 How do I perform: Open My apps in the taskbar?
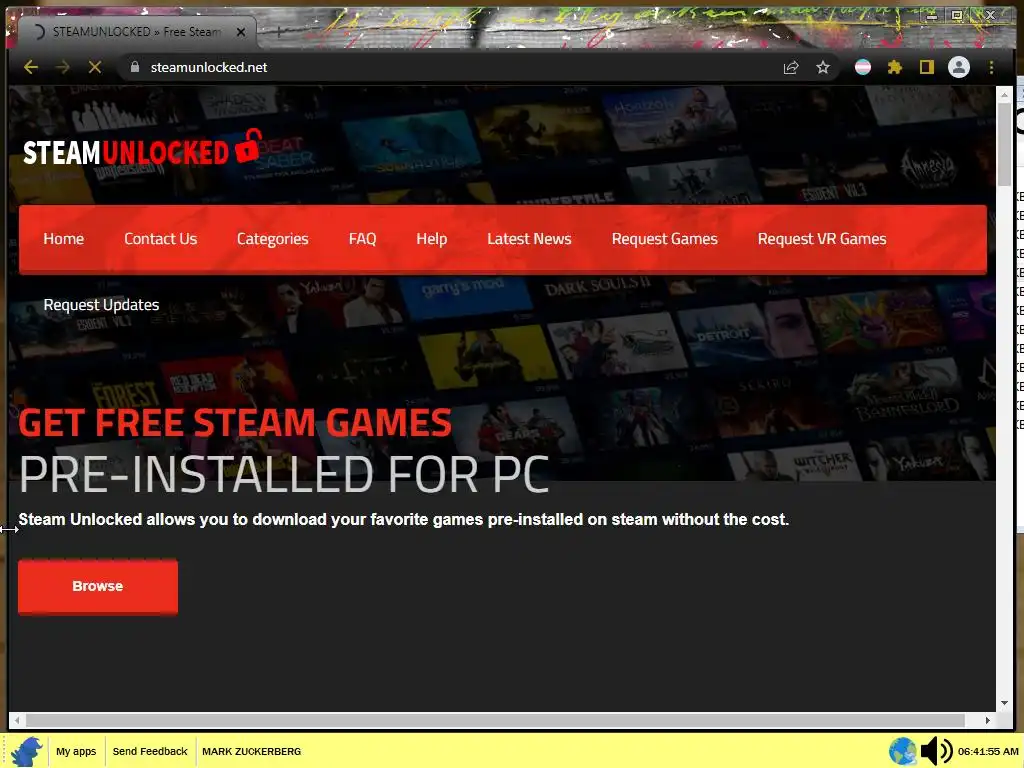[x=76, y=751]
